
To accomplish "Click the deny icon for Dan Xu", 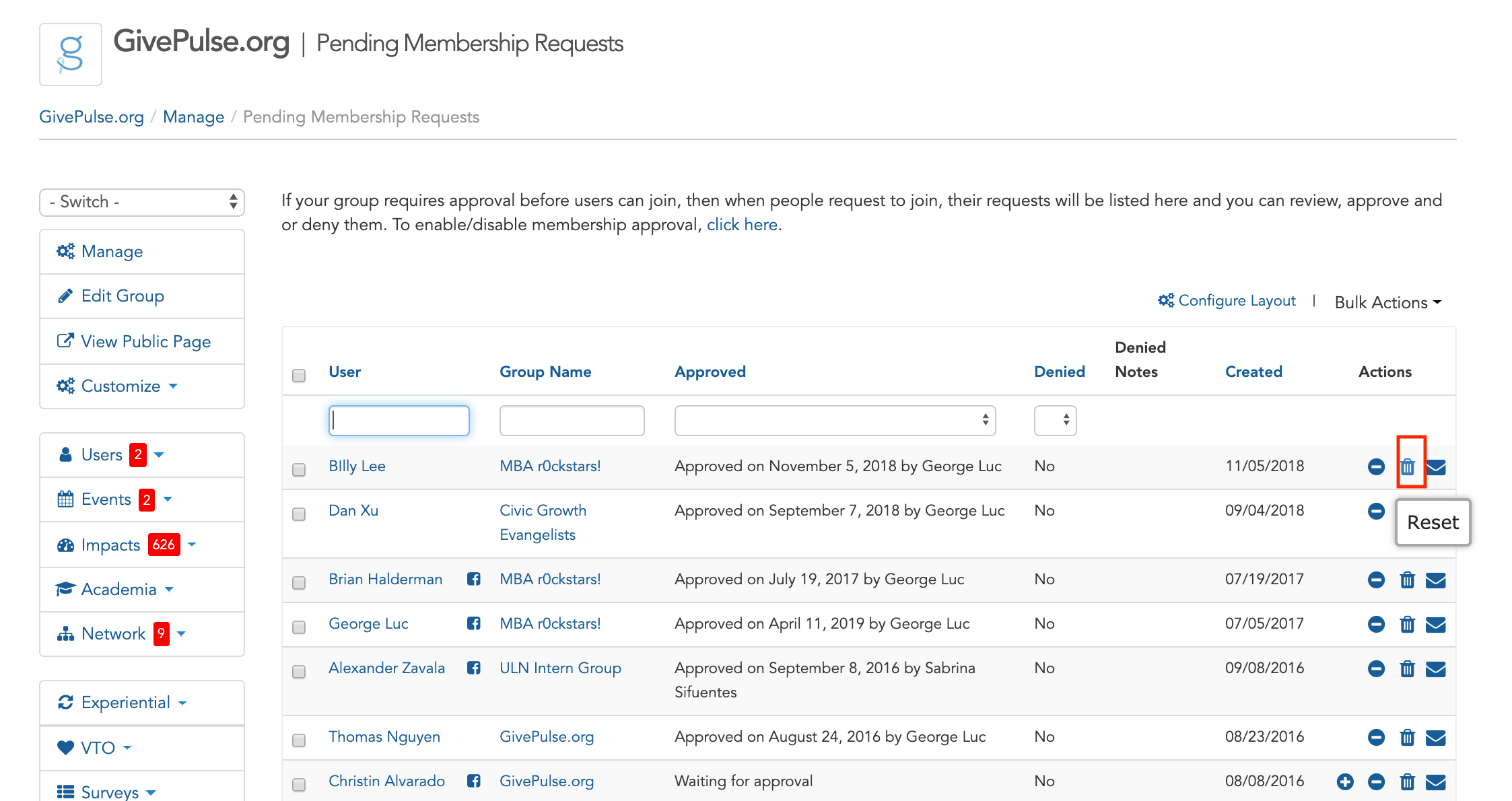I will coord(1376,511).
